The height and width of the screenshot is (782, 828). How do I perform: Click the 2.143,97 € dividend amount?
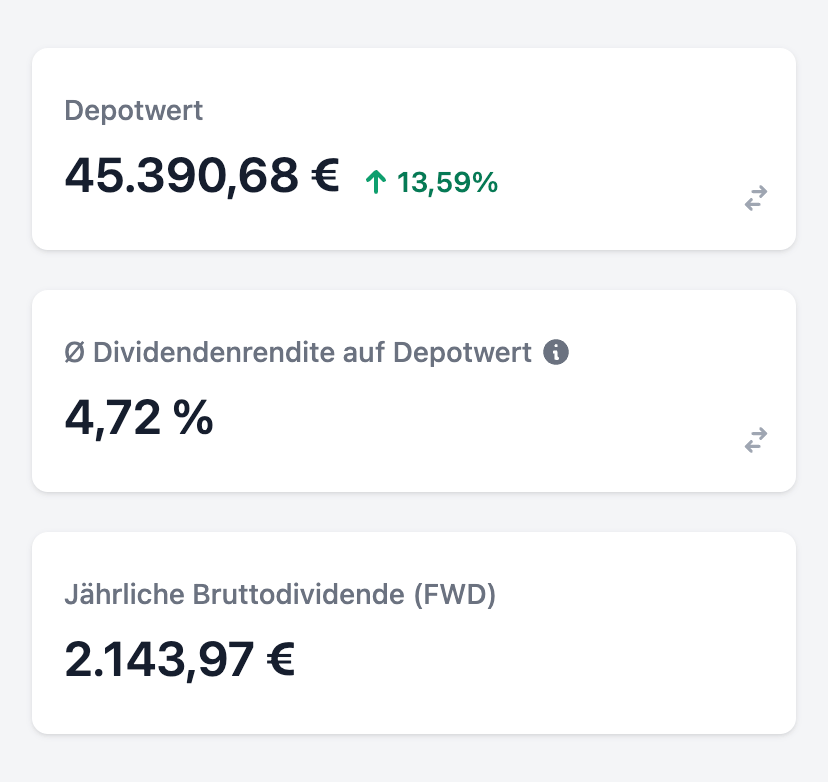[180, 659]
